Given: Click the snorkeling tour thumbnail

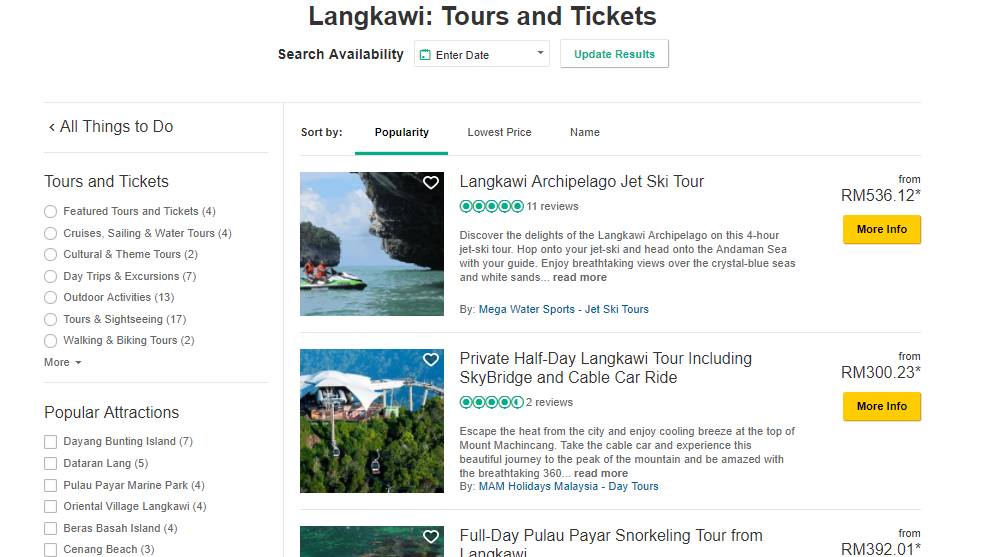Looking at the screenshot, I should (x=372, y=541).
